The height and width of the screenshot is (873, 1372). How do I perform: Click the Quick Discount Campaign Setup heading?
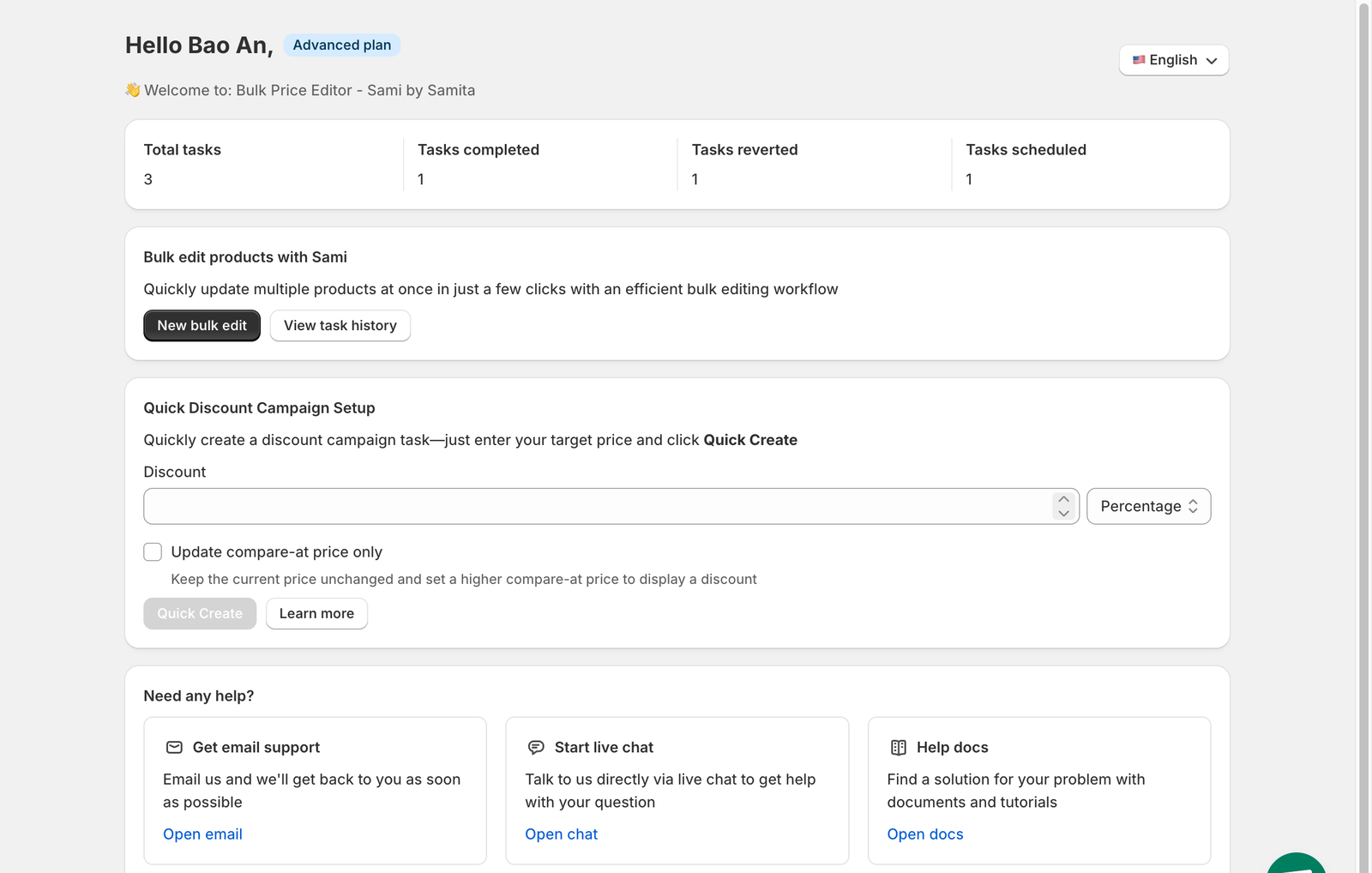click(259, 408)
